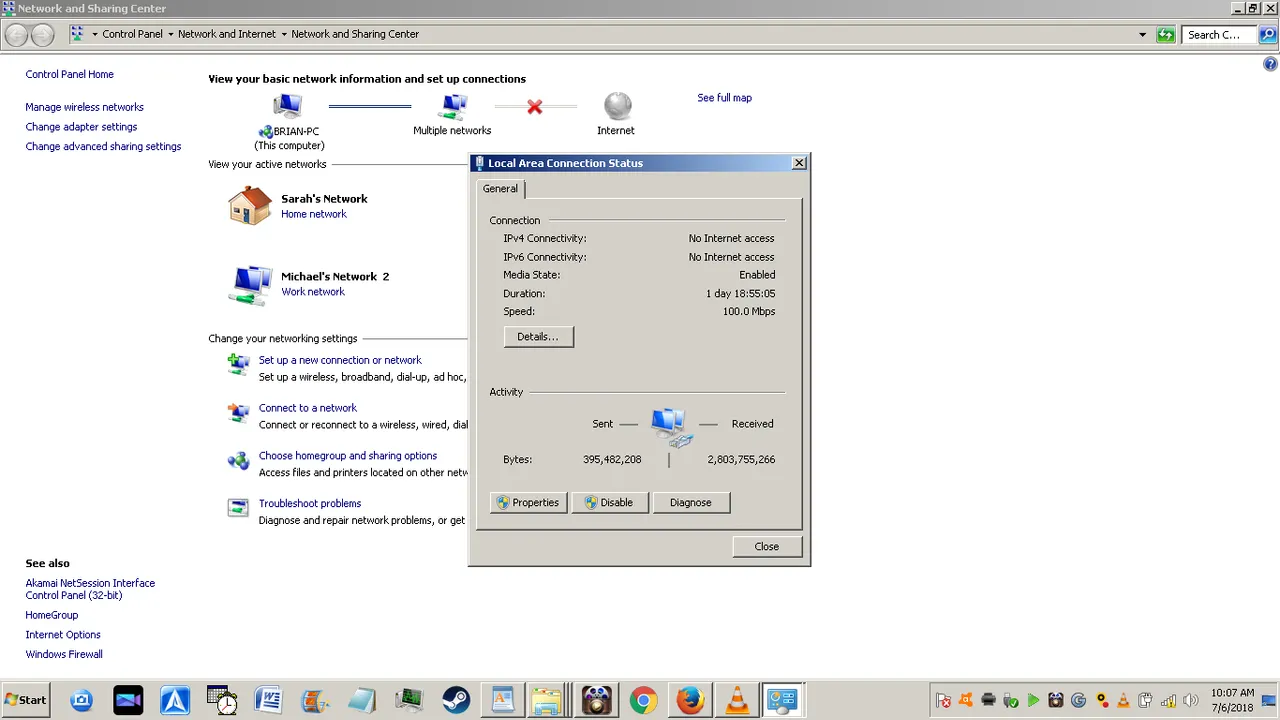Click the blue G tray icon
The height and width of the screenshot is (720, 1280).
[x=1078, y=700]
